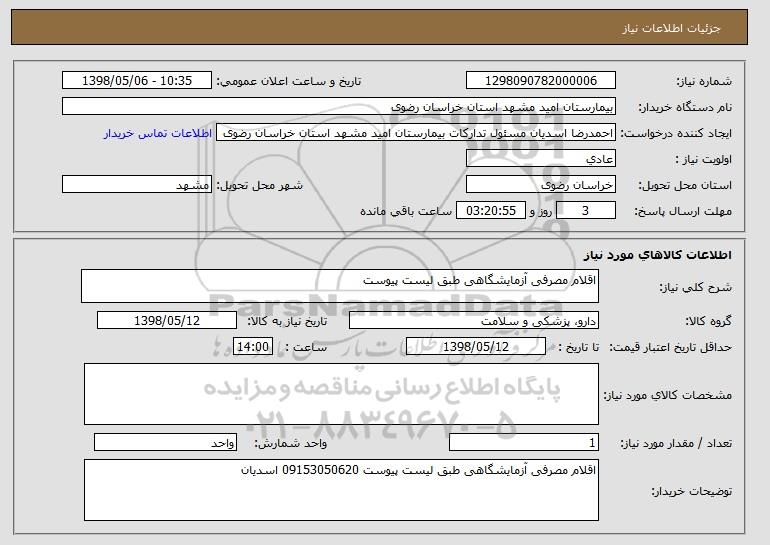The image size is (770, 545).
Task: Click the روز و text beside days field
Action: point(541,211)
